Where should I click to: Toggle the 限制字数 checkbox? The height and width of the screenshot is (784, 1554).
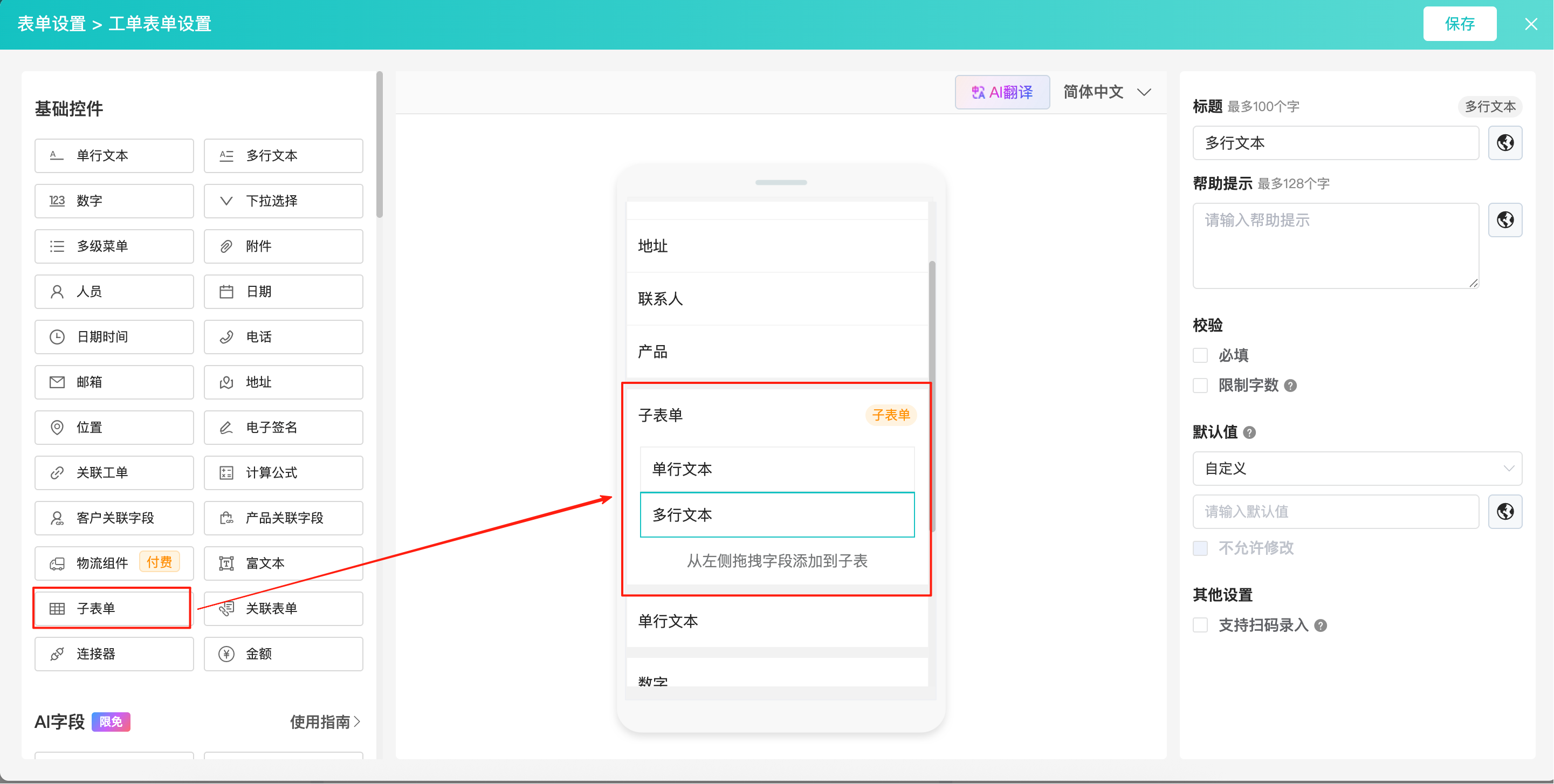pyautogui.click(x=1200, y=386)
